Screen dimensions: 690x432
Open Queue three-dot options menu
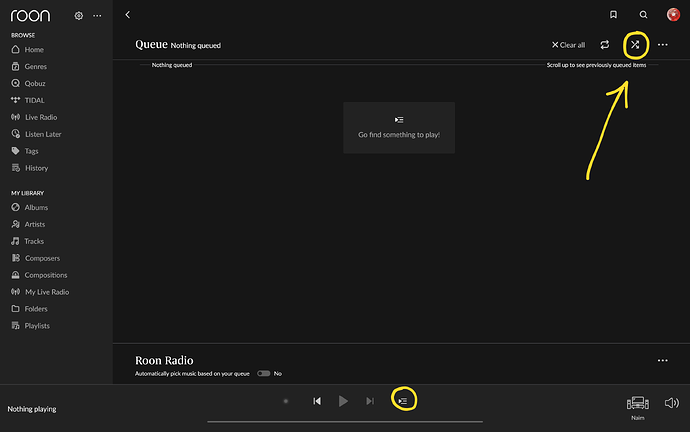coord(663,45)
